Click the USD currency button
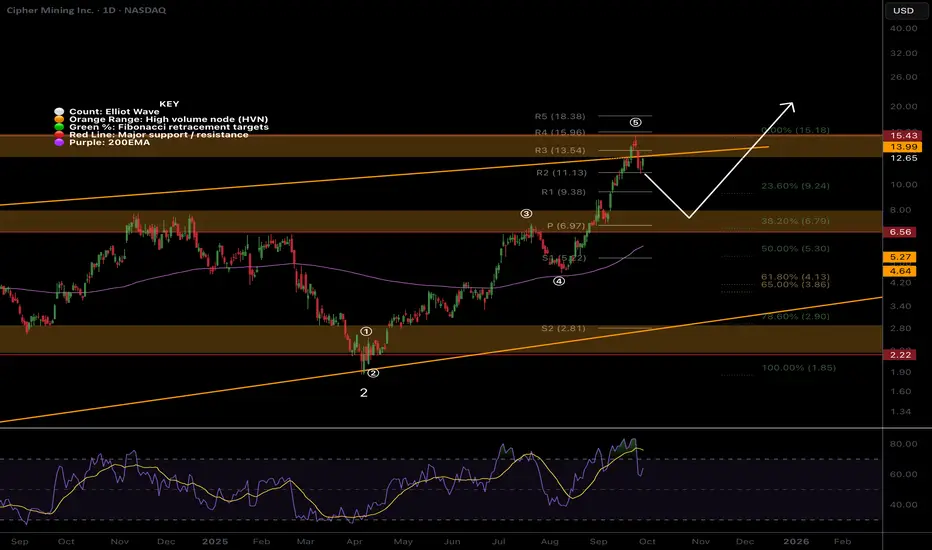 [x=903, y=11]
